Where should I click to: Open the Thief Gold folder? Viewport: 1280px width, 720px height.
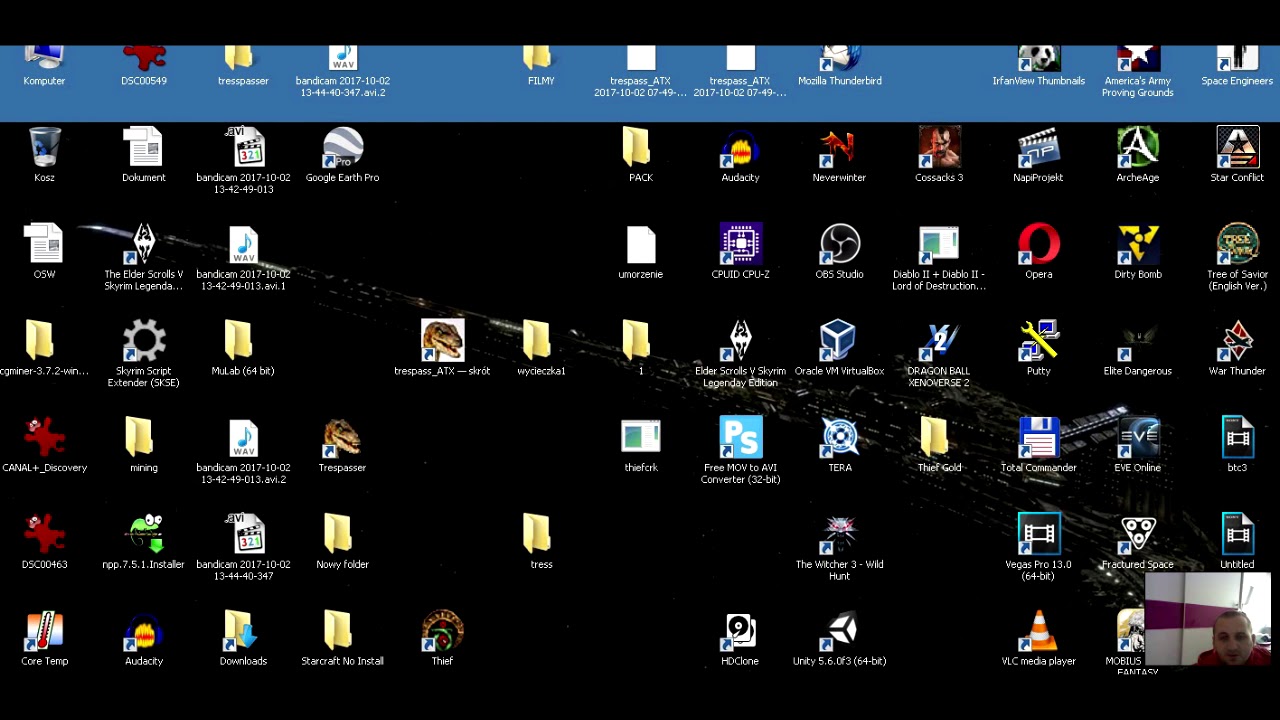[x=939, y=445]
